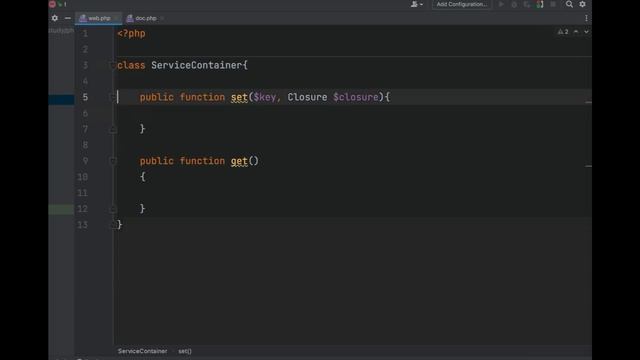Open project panel settings gear
The height and width of the screenshot is (360, 640).
55,18
